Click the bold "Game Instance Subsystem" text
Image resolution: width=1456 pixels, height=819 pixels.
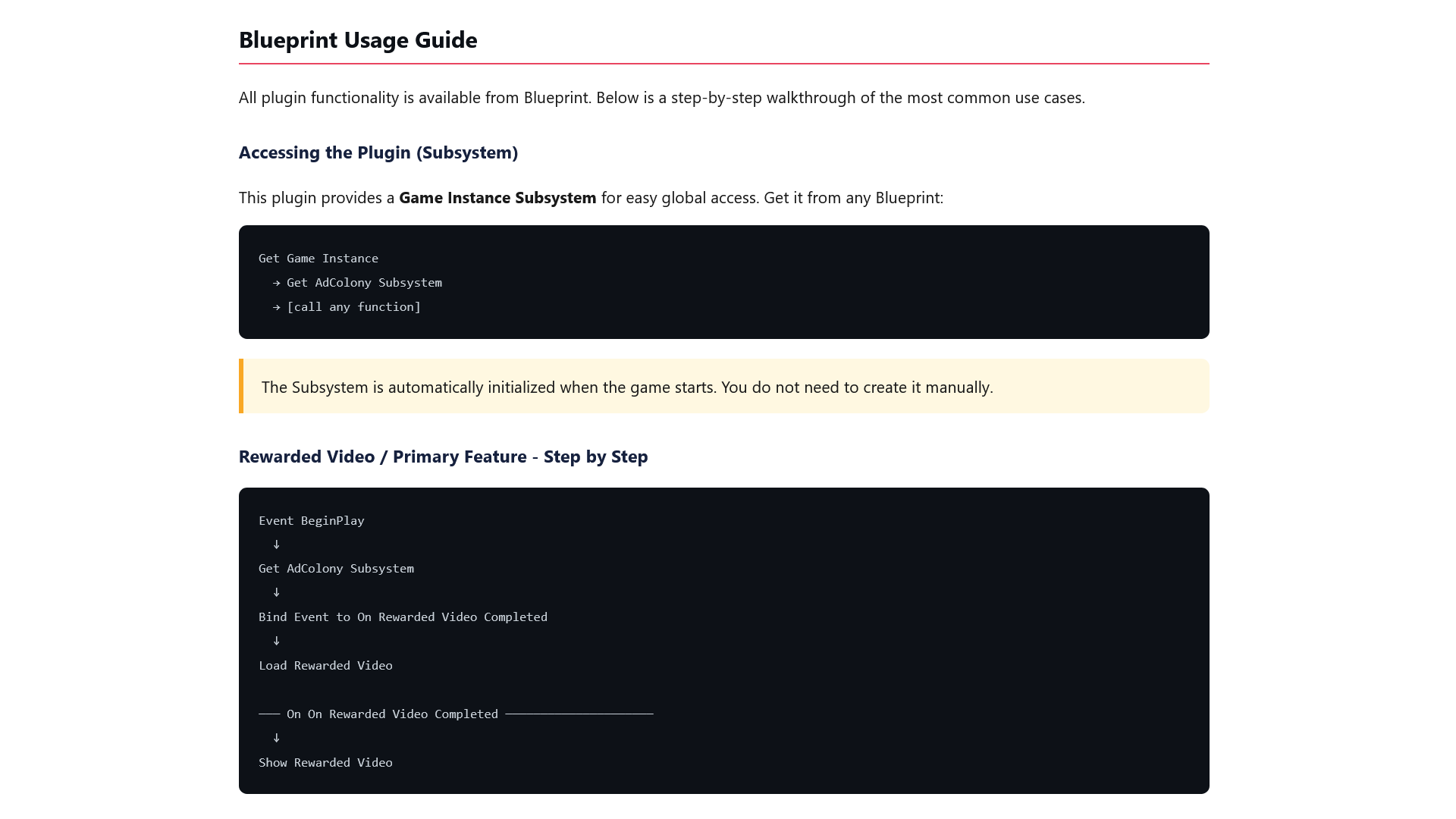tap(497, 198)
